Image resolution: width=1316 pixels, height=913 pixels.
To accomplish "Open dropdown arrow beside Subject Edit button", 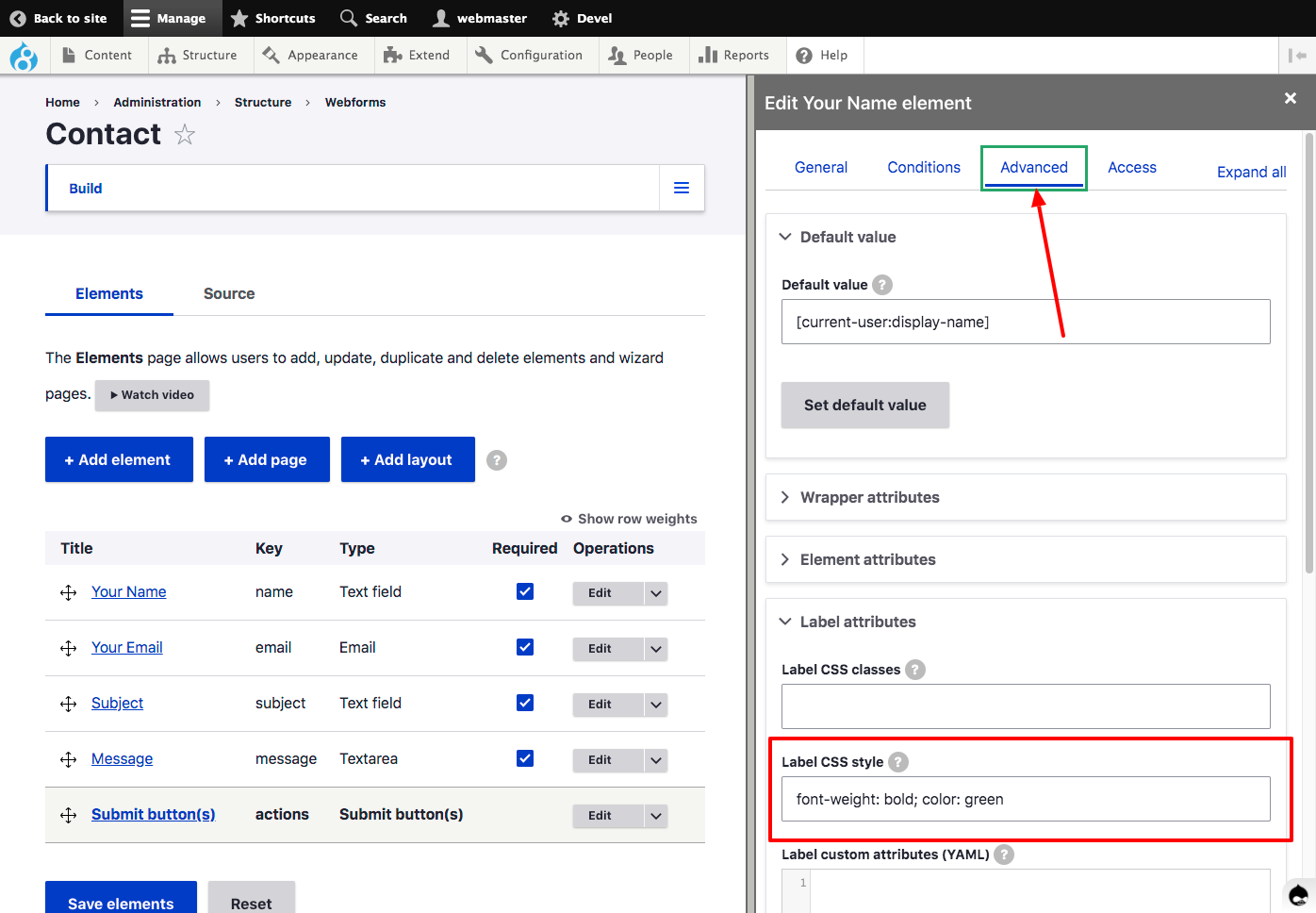I will tap(656, 705).
